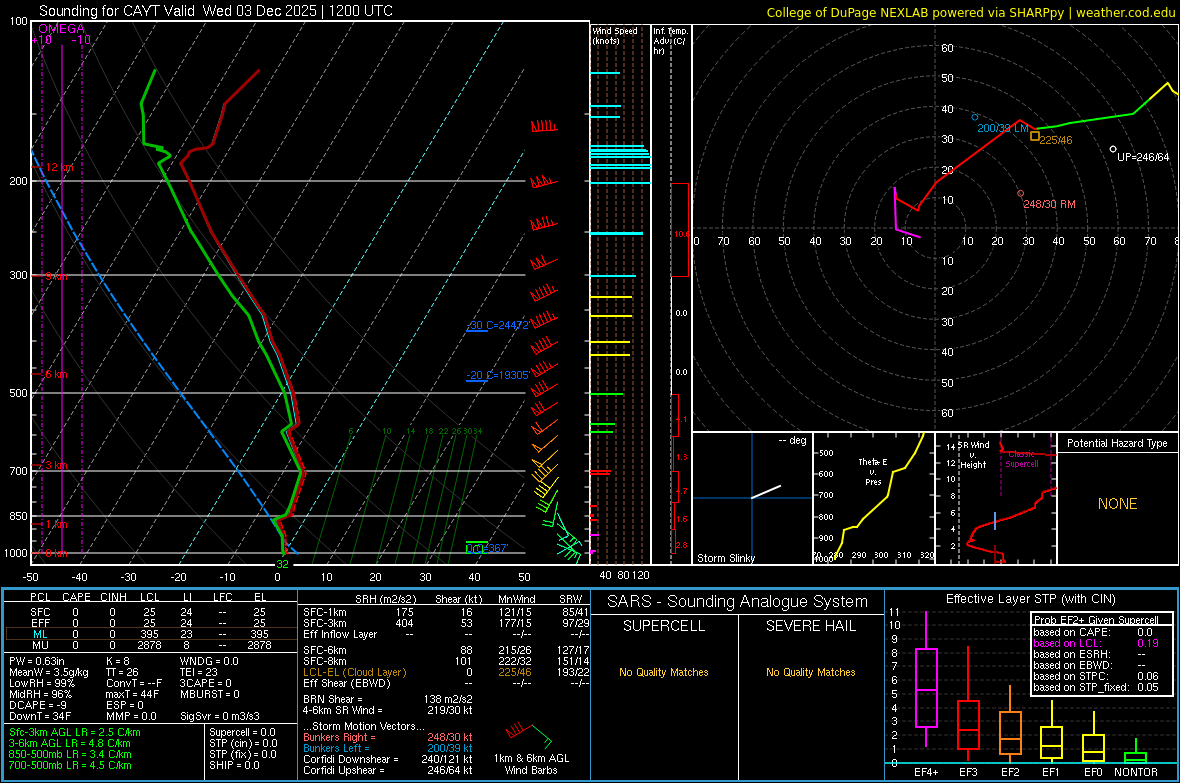The image size is (1180, 783).
Task: Click the SARS - Sounding Analogue System header
Action: pos(737,602)
